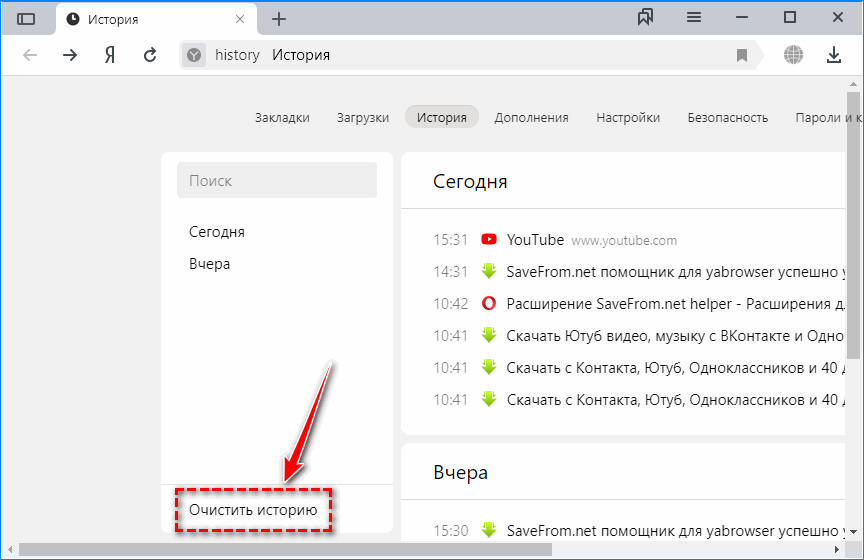Click the Opera favicon at 10:42

click(x=489, y=303)
